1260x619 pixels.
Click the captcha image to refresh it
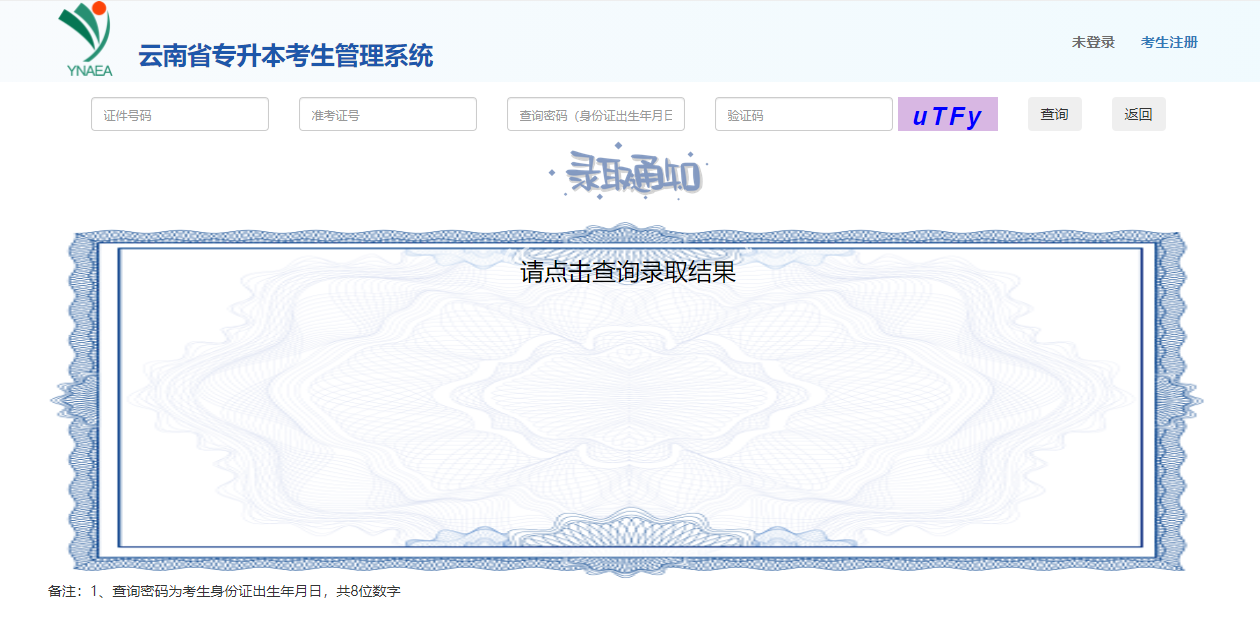tap(947, 113)
